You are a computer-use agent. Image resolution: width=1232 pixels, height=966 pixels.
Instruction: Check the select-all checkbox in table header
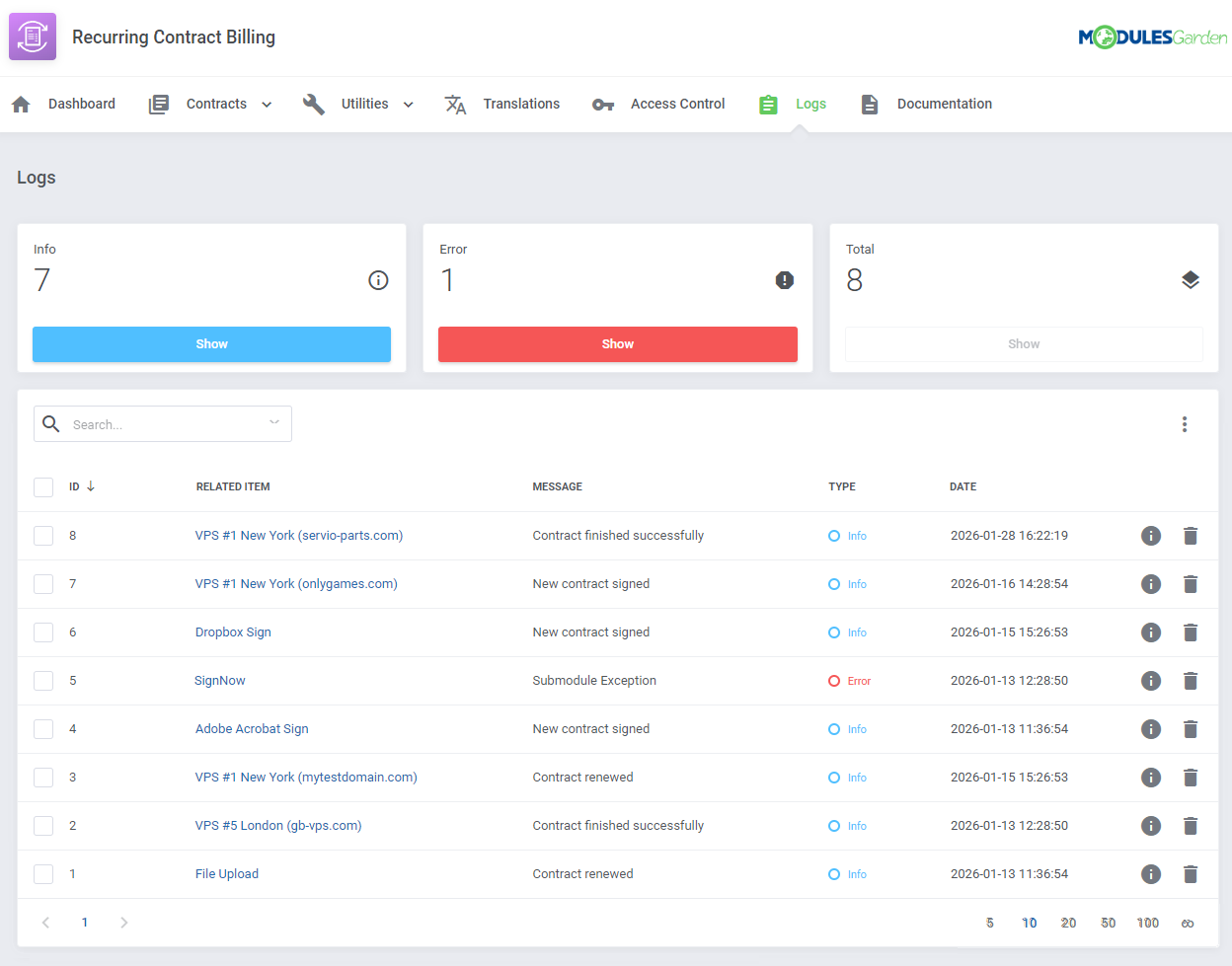pos(43,486)
